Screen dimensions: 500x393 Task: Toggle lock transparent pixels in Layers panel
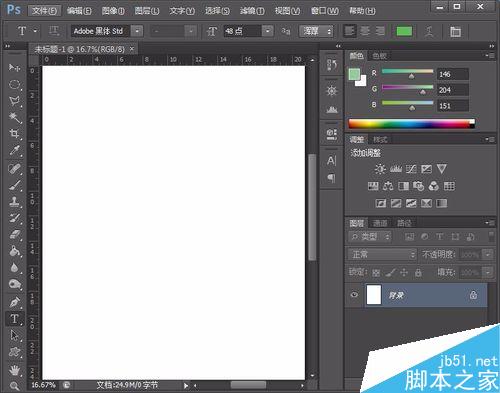[376, 273]
